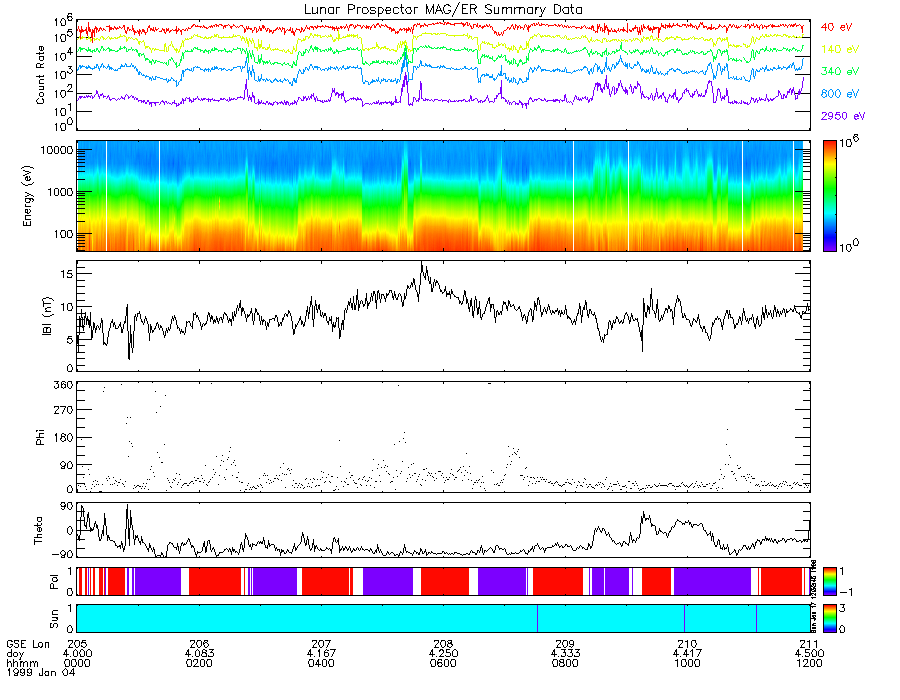Click the "hhmm" row label
Viewport: 900px width, 700px height.
(22, 663)
